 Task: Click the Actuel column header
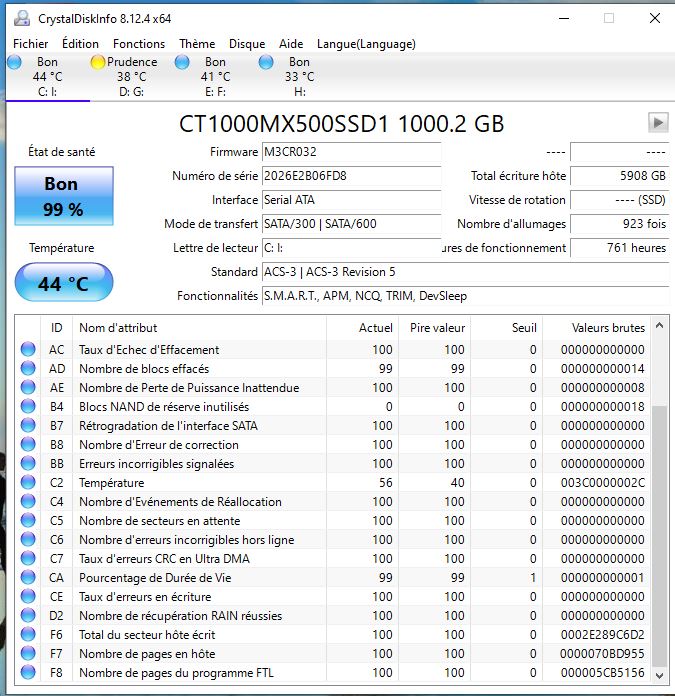pyautogui.click(x=363, y=328)
